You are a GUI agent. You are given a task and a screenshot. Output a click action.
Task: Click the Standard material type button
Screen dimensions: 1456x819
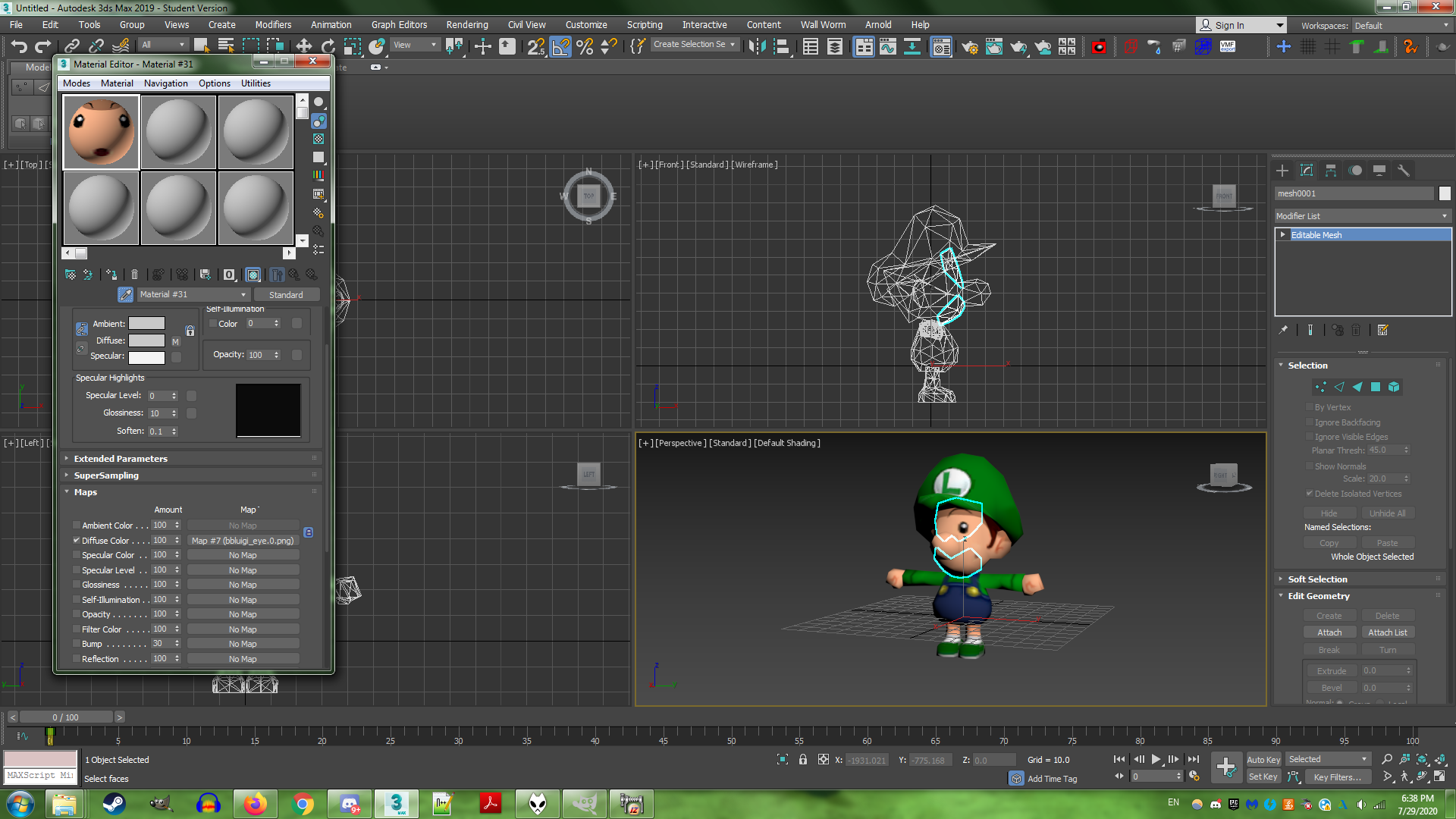click(286, 294)
